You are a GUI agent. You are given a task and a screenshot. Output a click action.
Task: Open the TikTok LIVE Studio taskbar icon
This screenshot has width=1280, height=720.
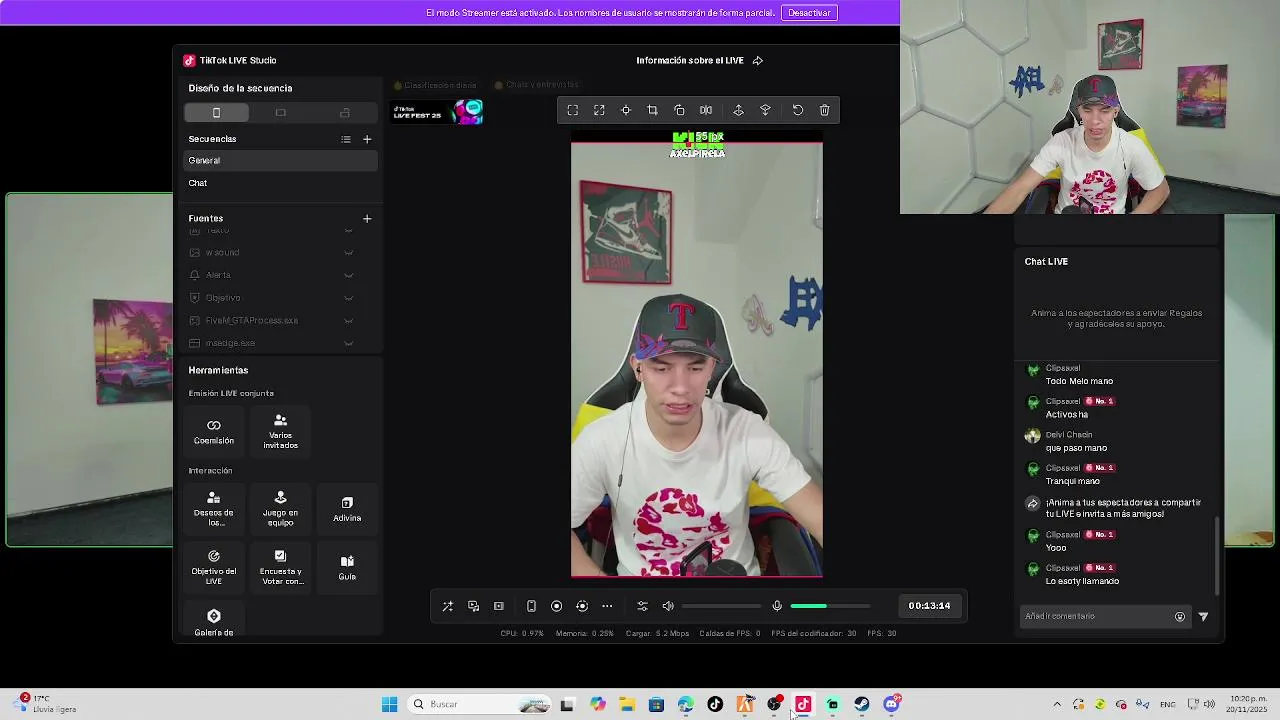pos(803,704)
